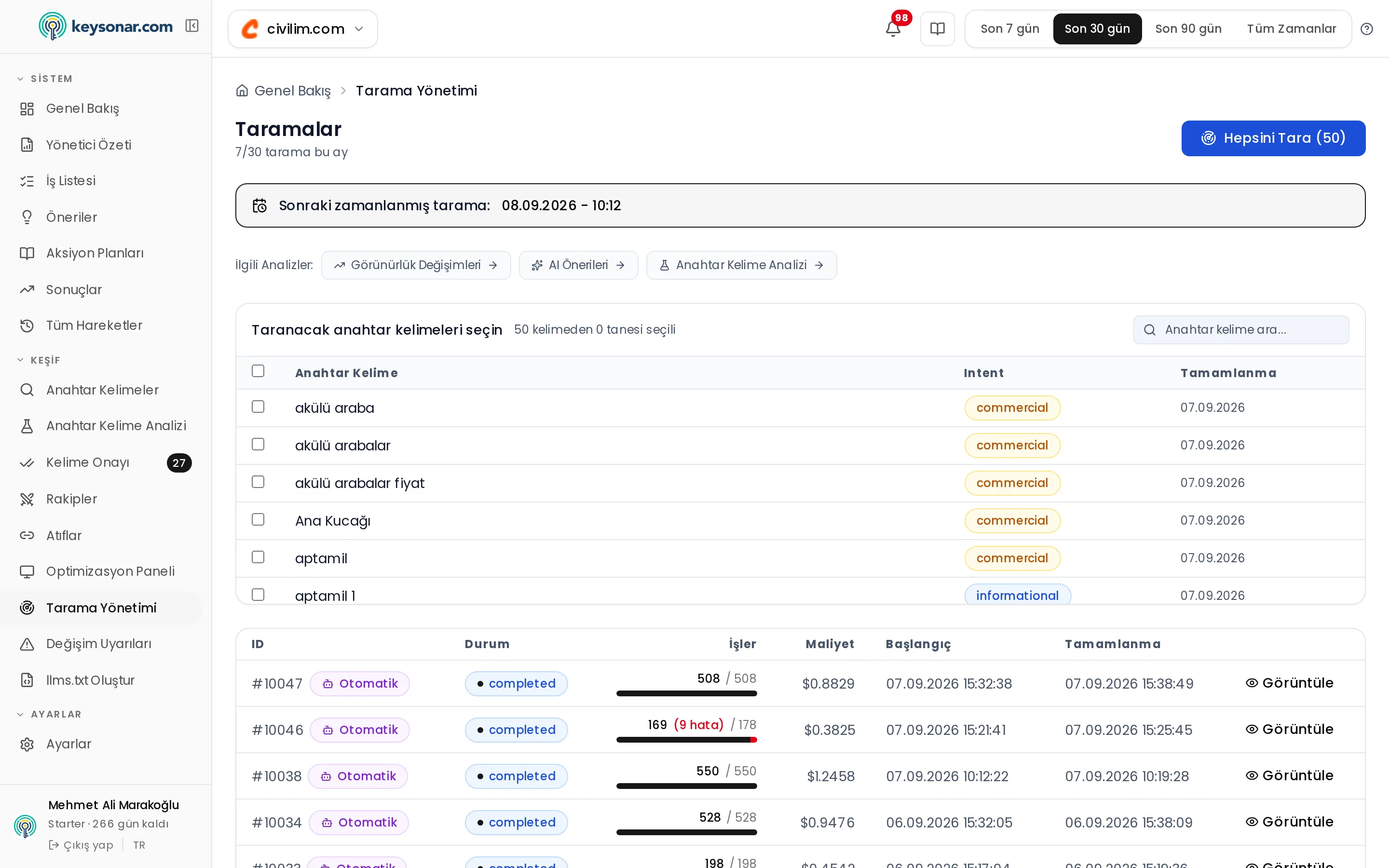
Task: Click the Atıflar link icon
Action: (x=27, y=535)
